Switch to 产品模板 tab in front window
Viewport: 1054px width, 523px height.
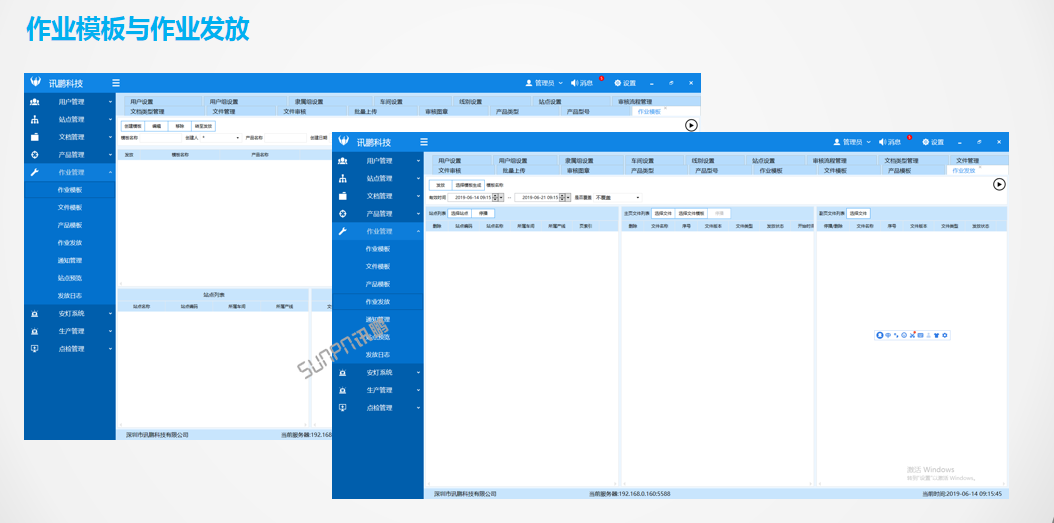pos(899,171)
